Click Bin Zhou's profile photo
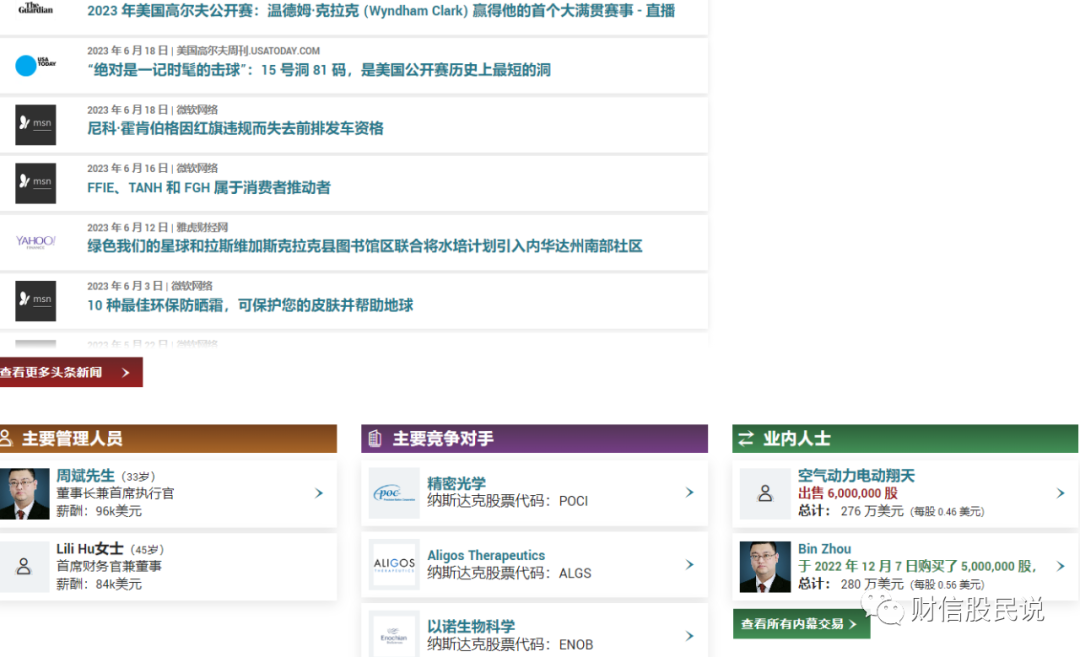This screenshot has height=657, width=1080. 765,565
